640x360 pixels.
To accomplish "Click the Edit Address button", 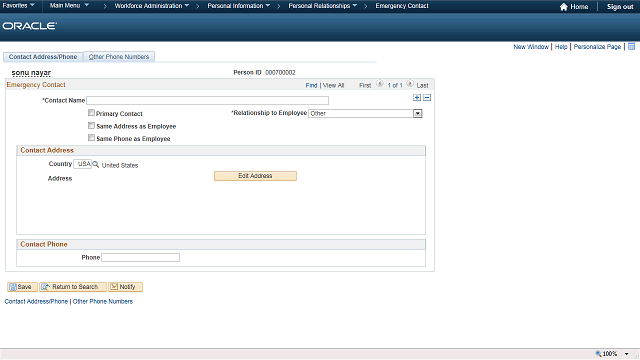I will pyautogui.click(x=255, y=176).
